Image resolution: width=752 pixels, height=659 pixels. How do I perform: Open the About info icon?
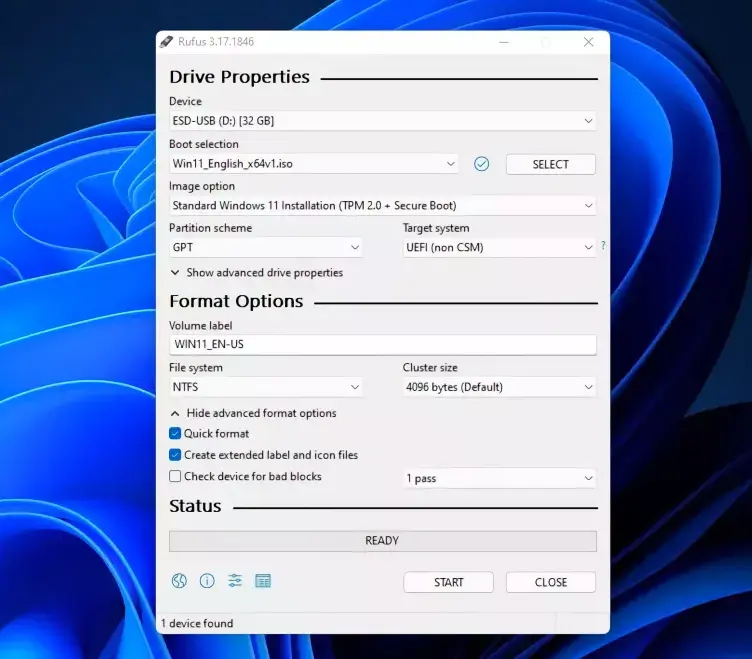pos(207,581)
